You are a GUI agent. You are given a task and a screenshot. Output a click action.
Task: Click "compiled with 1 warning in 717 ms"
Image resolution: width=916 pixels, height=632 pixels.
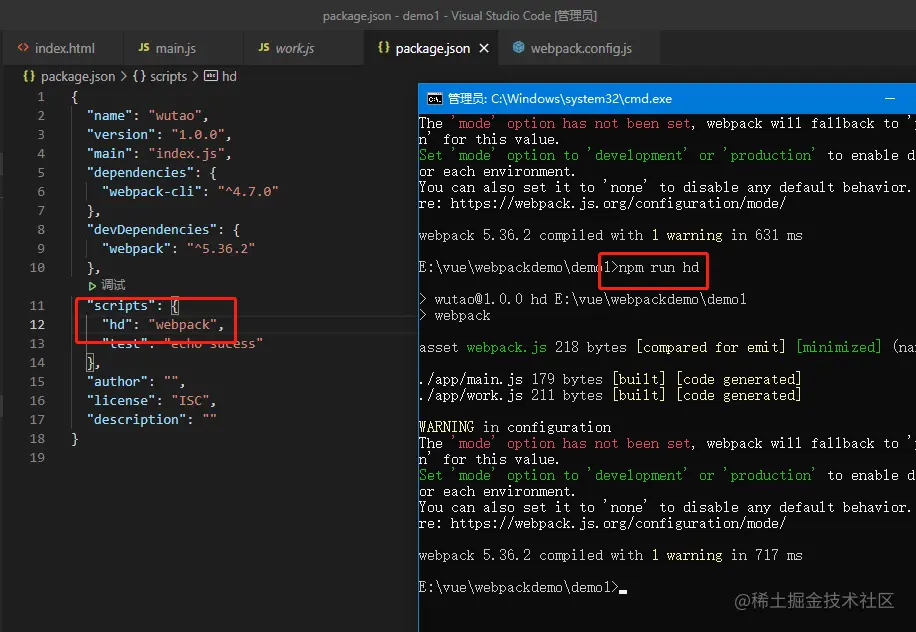click(x=671, y=555)
